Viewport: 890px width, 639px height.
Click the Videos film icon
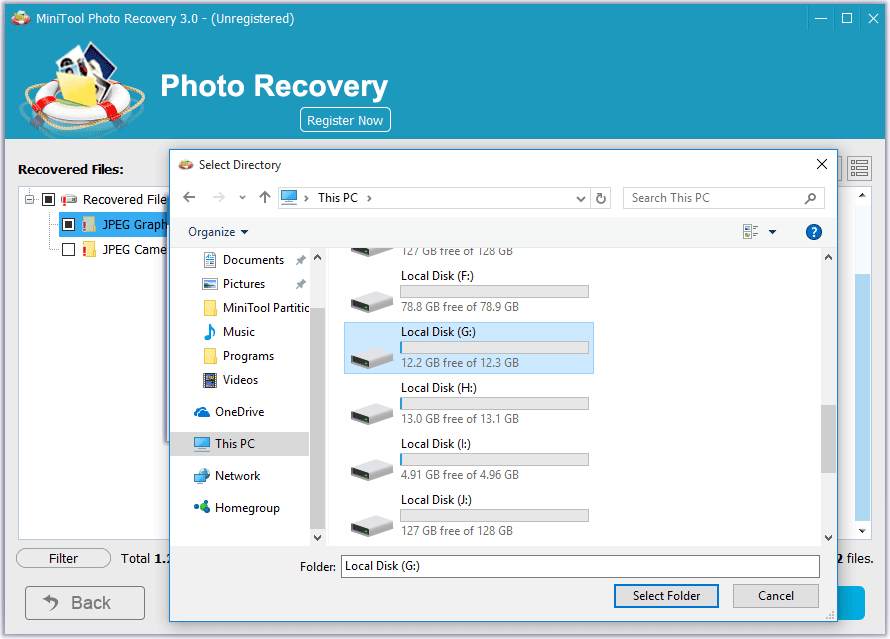click(x=210, y=380)
